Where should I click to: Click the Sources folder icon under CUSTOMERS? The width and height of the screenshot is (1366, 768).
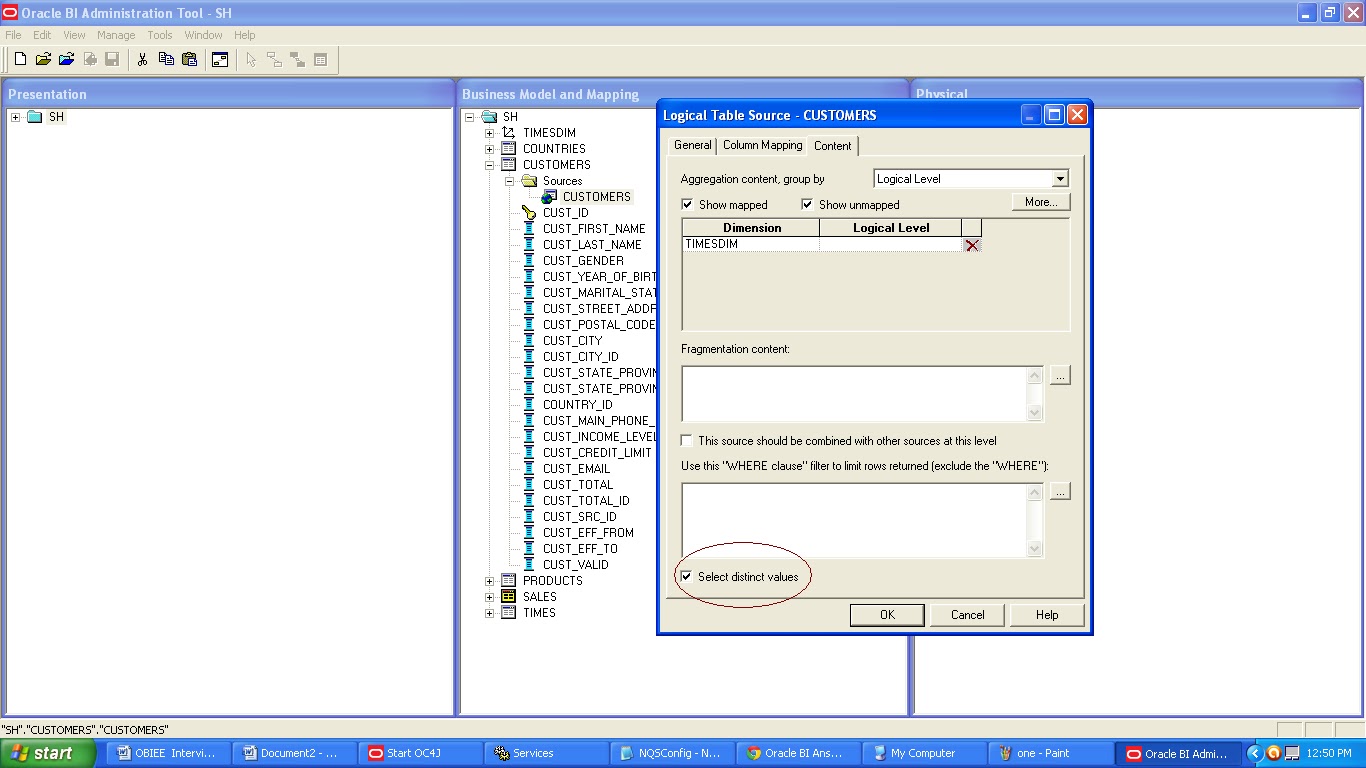(529, 181)
